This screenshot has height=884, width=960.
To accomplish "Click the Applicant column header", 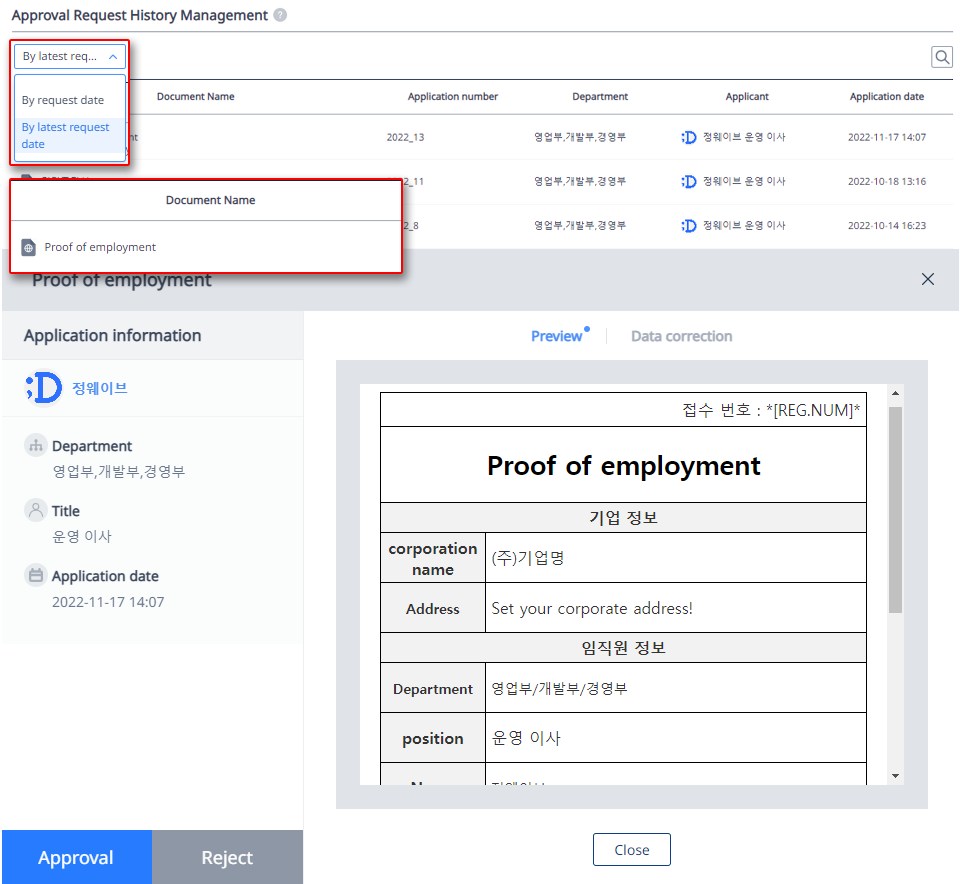I will [747, 96].
